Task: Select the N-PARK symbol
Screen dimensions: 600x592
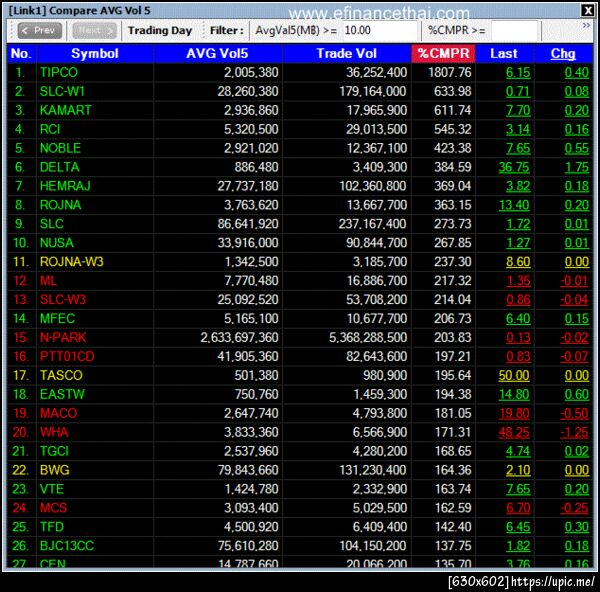Action: (63, 338)
